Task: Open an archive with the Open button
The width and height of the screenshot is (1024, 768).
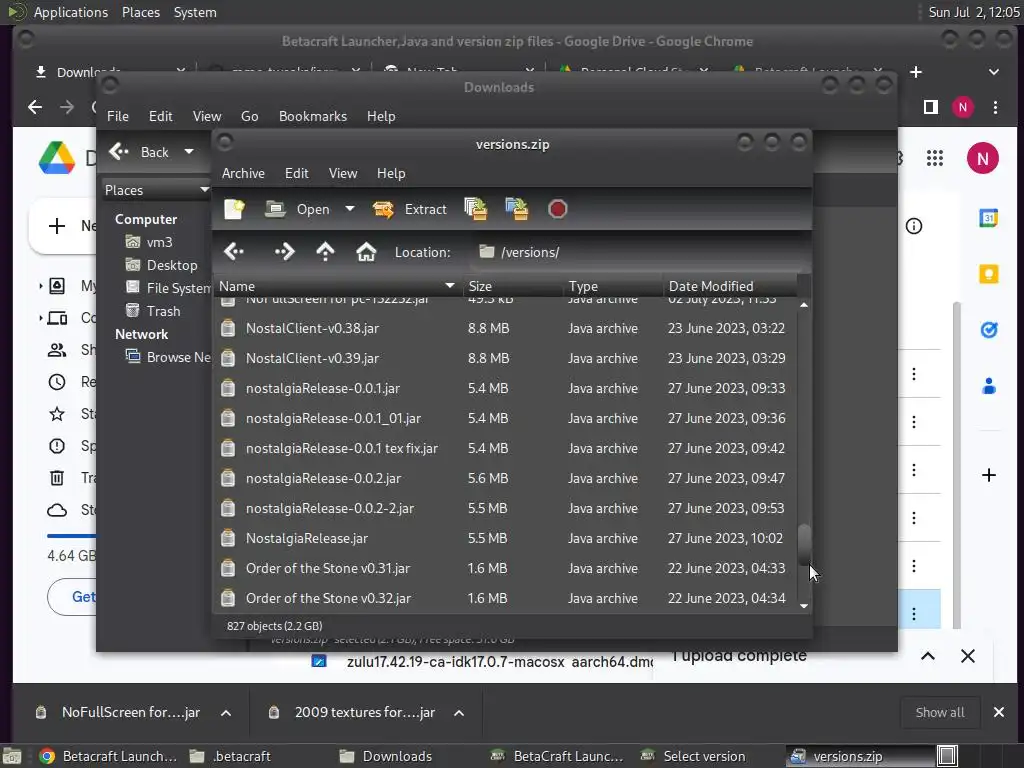Action: (298, 209)
